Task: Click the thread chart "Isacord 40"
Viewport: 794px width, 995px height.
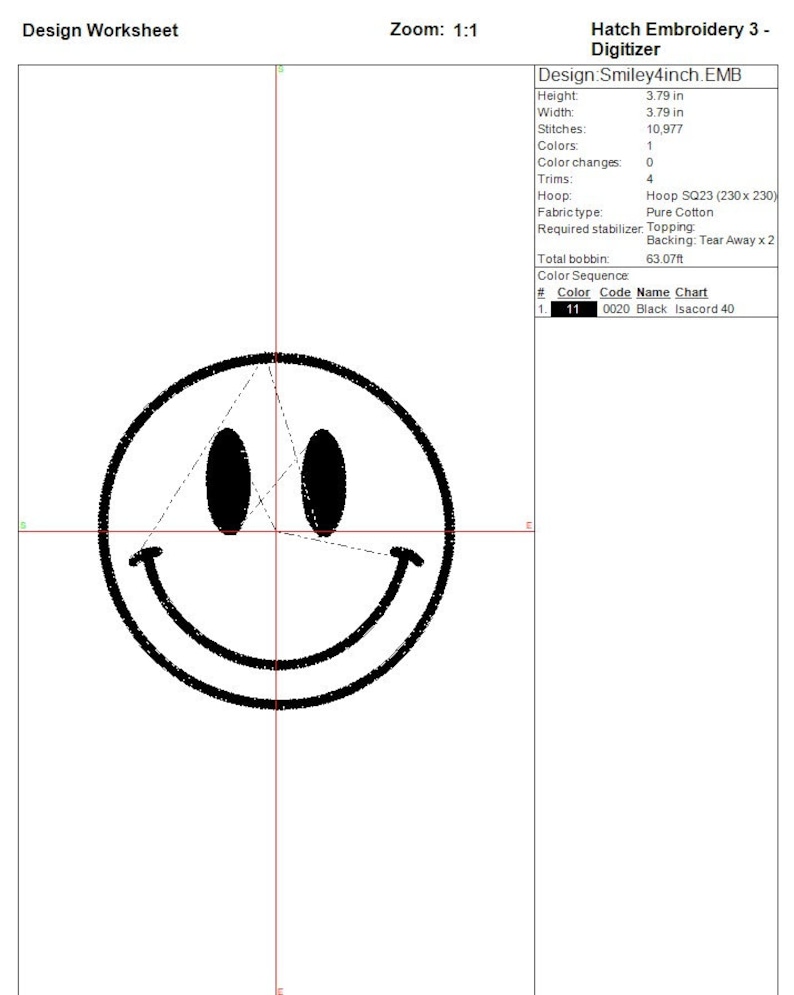Action: coord(705,309)
